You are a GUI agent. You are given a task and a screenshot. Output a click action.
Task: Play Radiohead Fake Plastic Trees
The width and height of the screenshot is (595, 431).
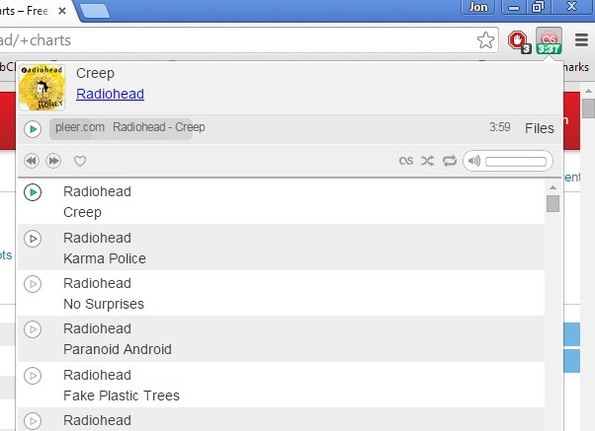(x=33, y=376)
